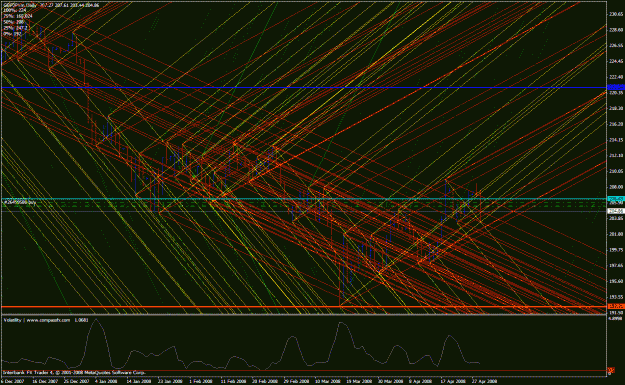Click the 228.60 price axis label
The width and height of the screenshot is (625, 385).
(616, 30)
